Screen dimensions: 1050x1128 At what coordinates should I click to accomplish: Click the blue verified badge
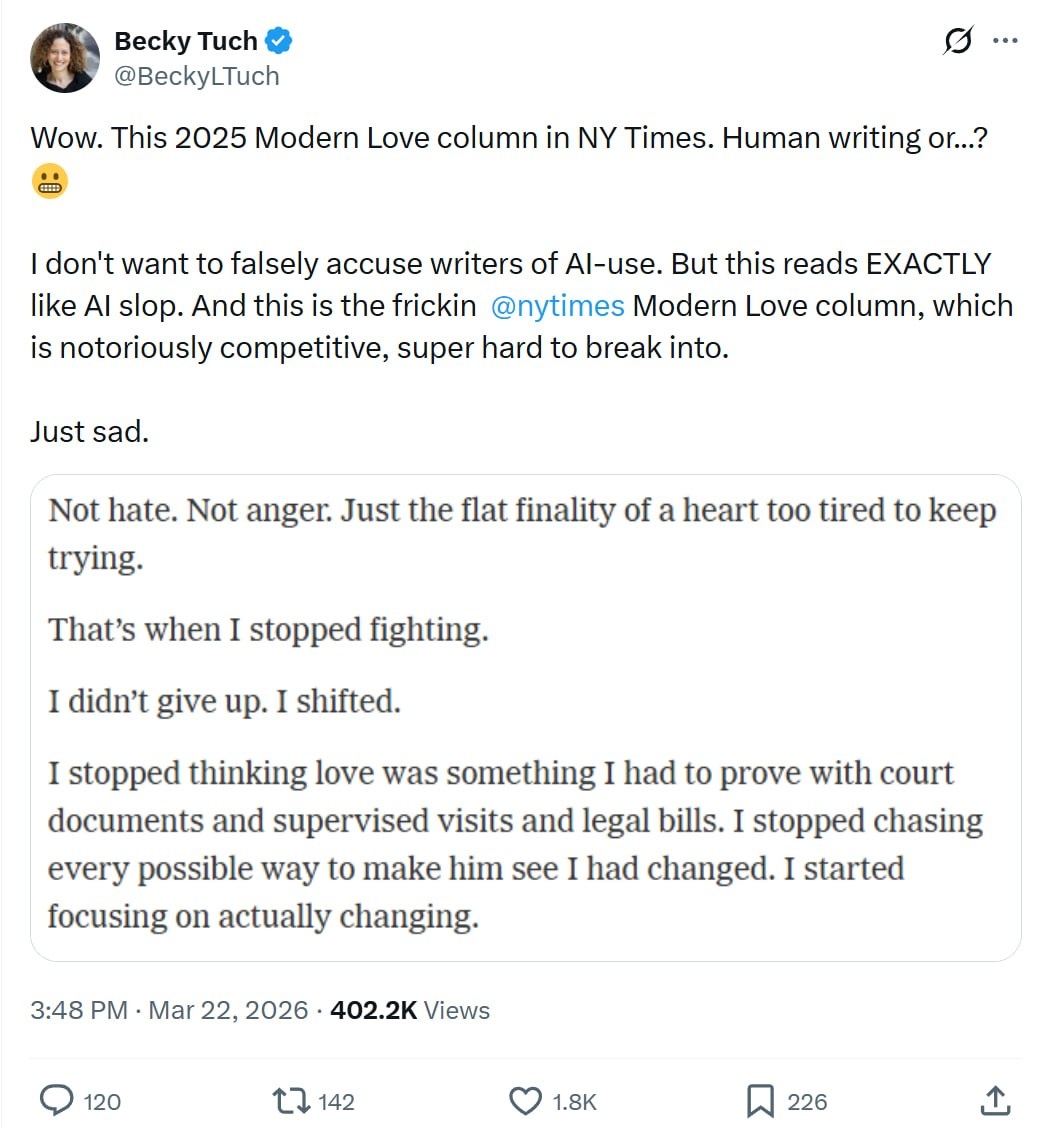click(x=278, y=42)
